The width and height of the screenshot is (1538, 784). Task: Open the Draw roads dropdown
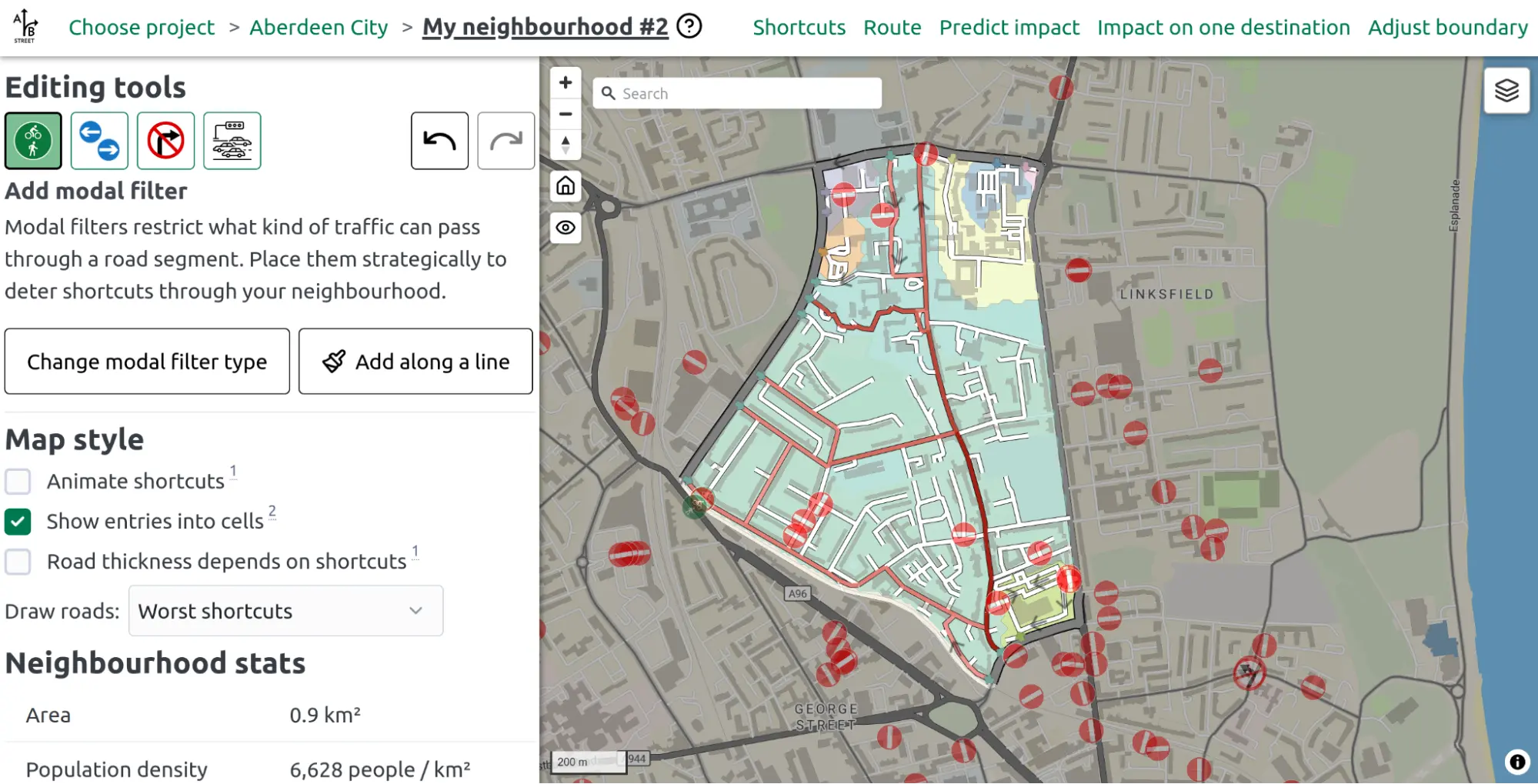pyautogui.click(x=285, y=611)
